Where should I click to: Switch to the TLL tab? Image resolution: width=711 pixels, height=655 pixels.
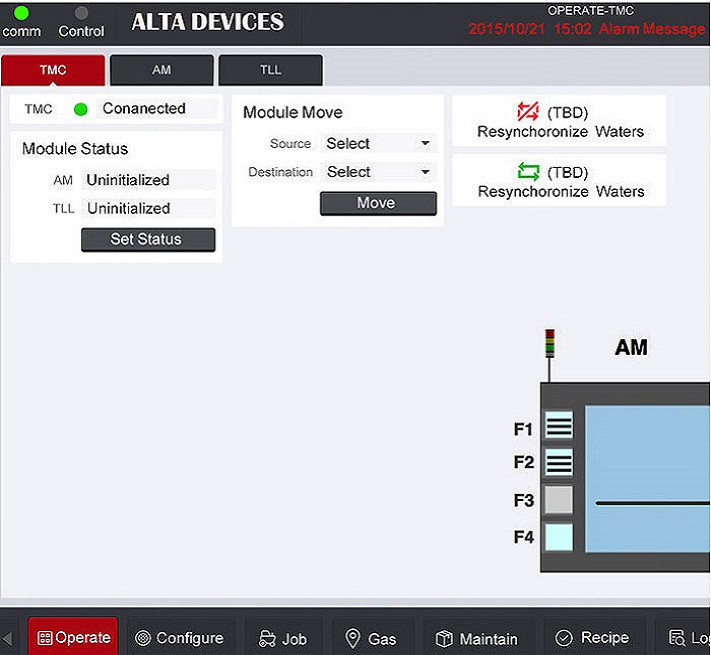pyautogui.click(x=270, y=70)
